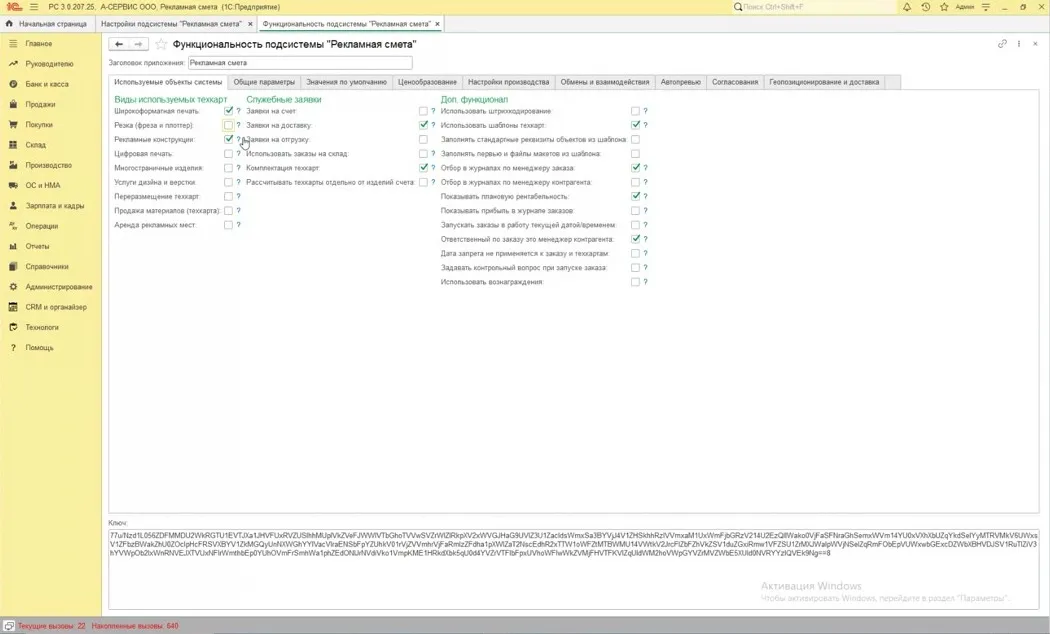Image resolution: width=1050 pixels, height=634 pixels.
Task: Go to Банк и касса section
Action: (x=46, y=84)
